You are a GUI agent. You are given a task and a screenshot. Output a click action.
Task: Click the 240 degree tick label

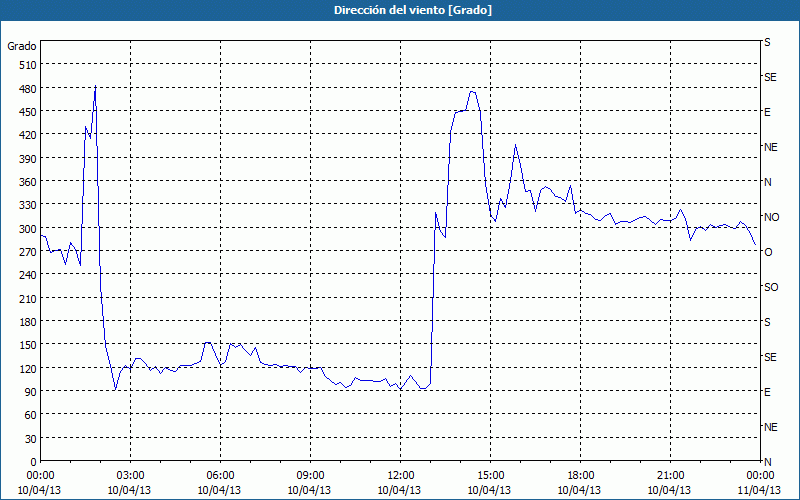[x=29, y=275]
